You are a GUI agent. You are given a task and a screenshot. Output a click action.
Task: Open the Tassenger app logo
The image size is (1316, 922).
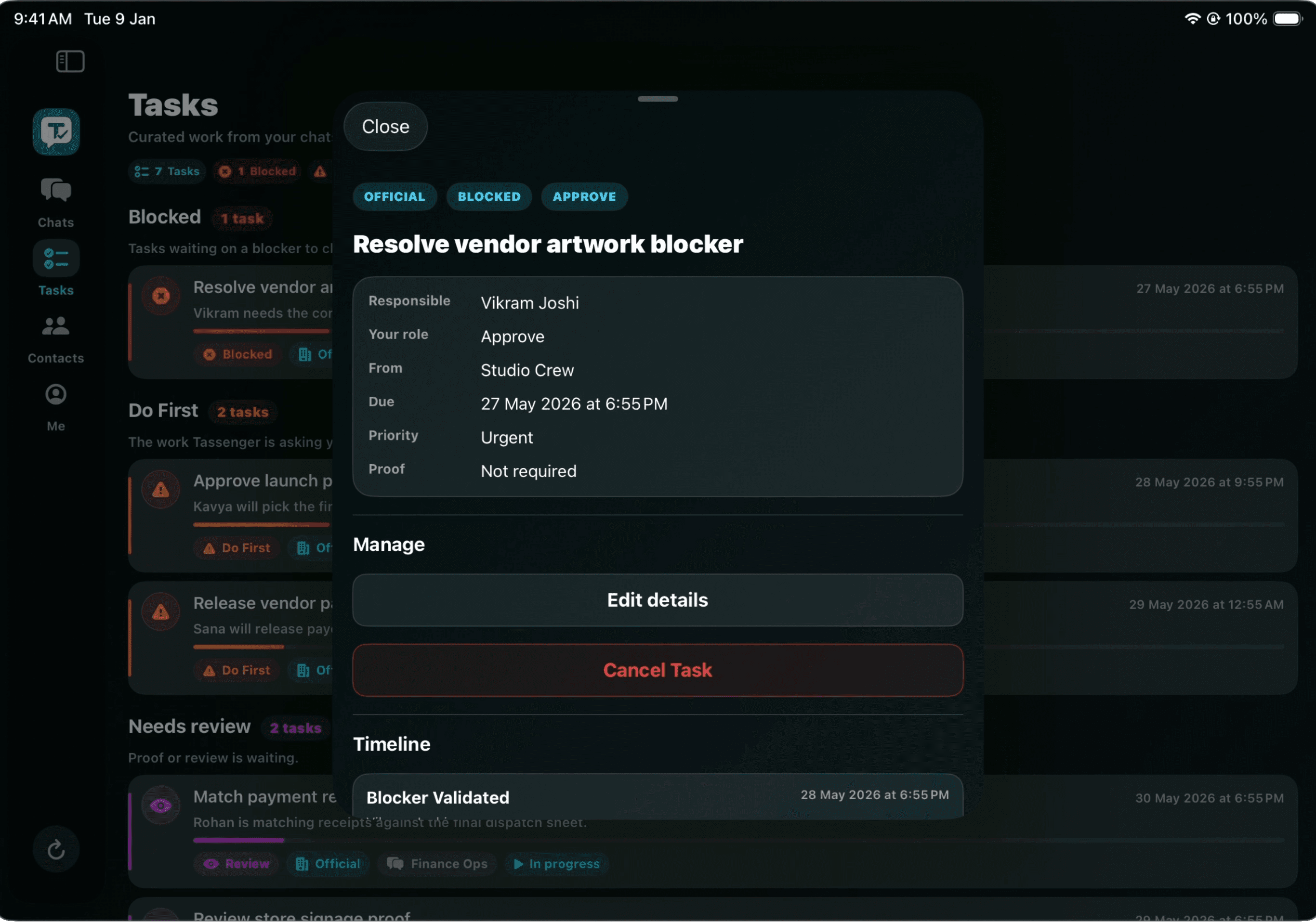56,132
